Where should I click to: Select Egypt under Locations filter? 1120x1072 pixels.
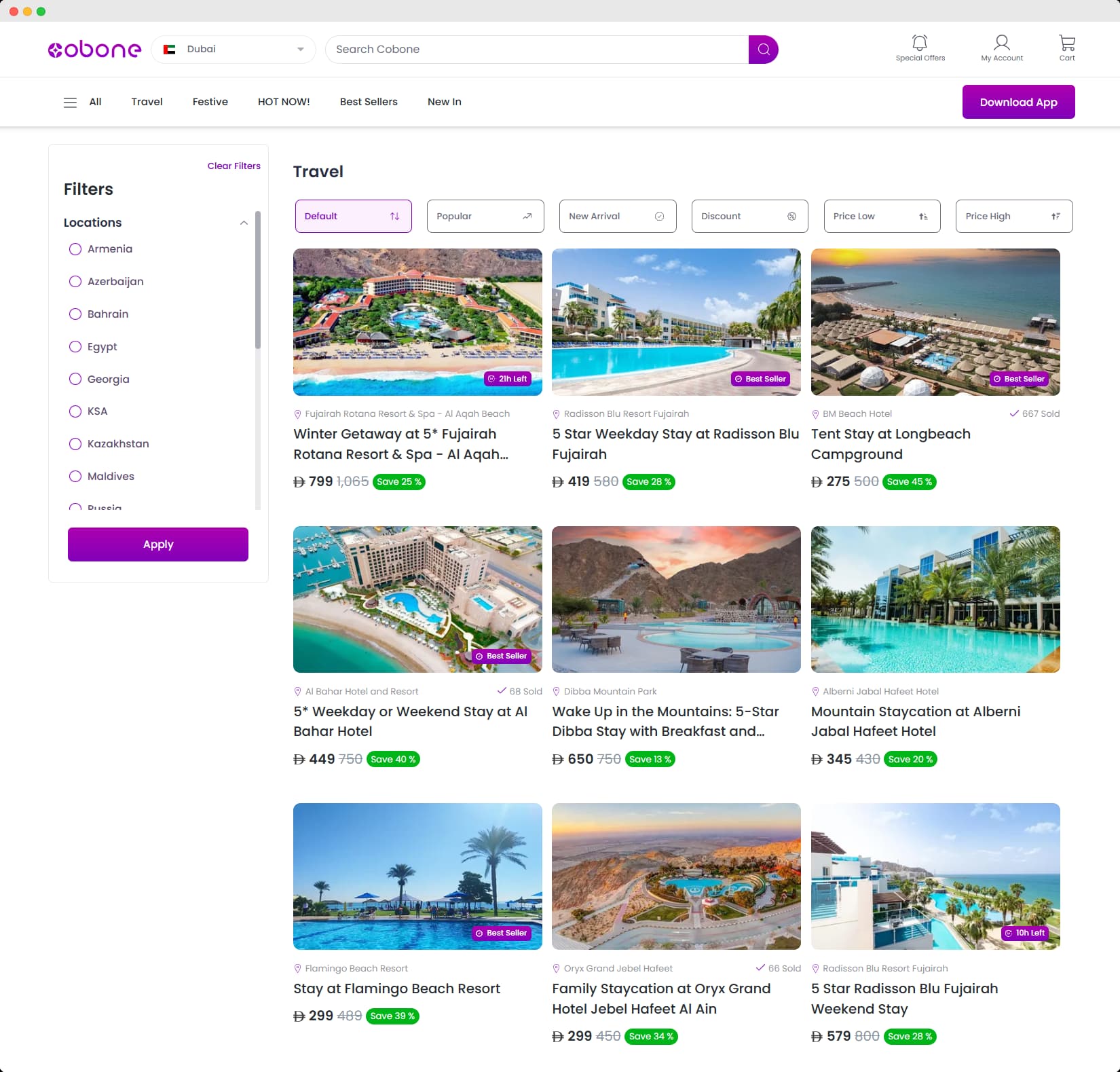[75, 346]
